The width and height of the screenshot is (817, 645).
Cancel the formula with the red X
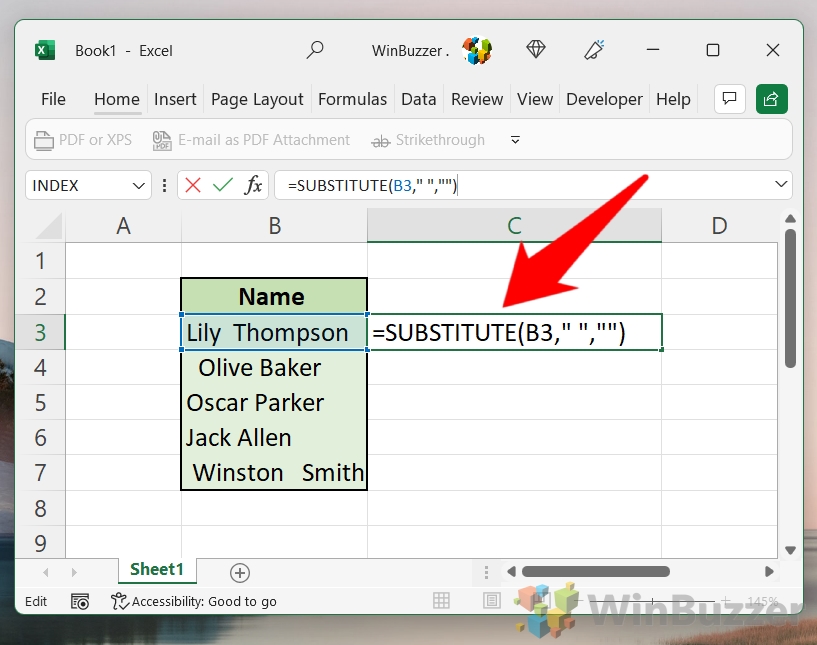tap(193, 185)
